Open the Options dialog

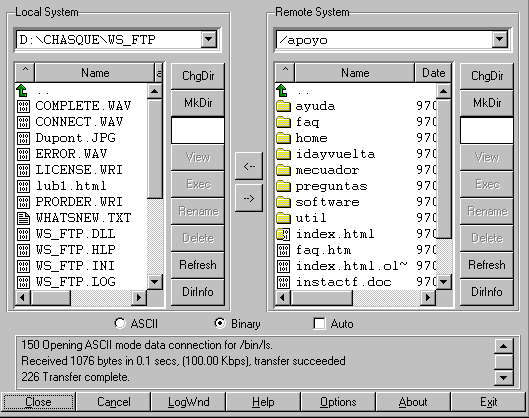click(x=338, y=402)
